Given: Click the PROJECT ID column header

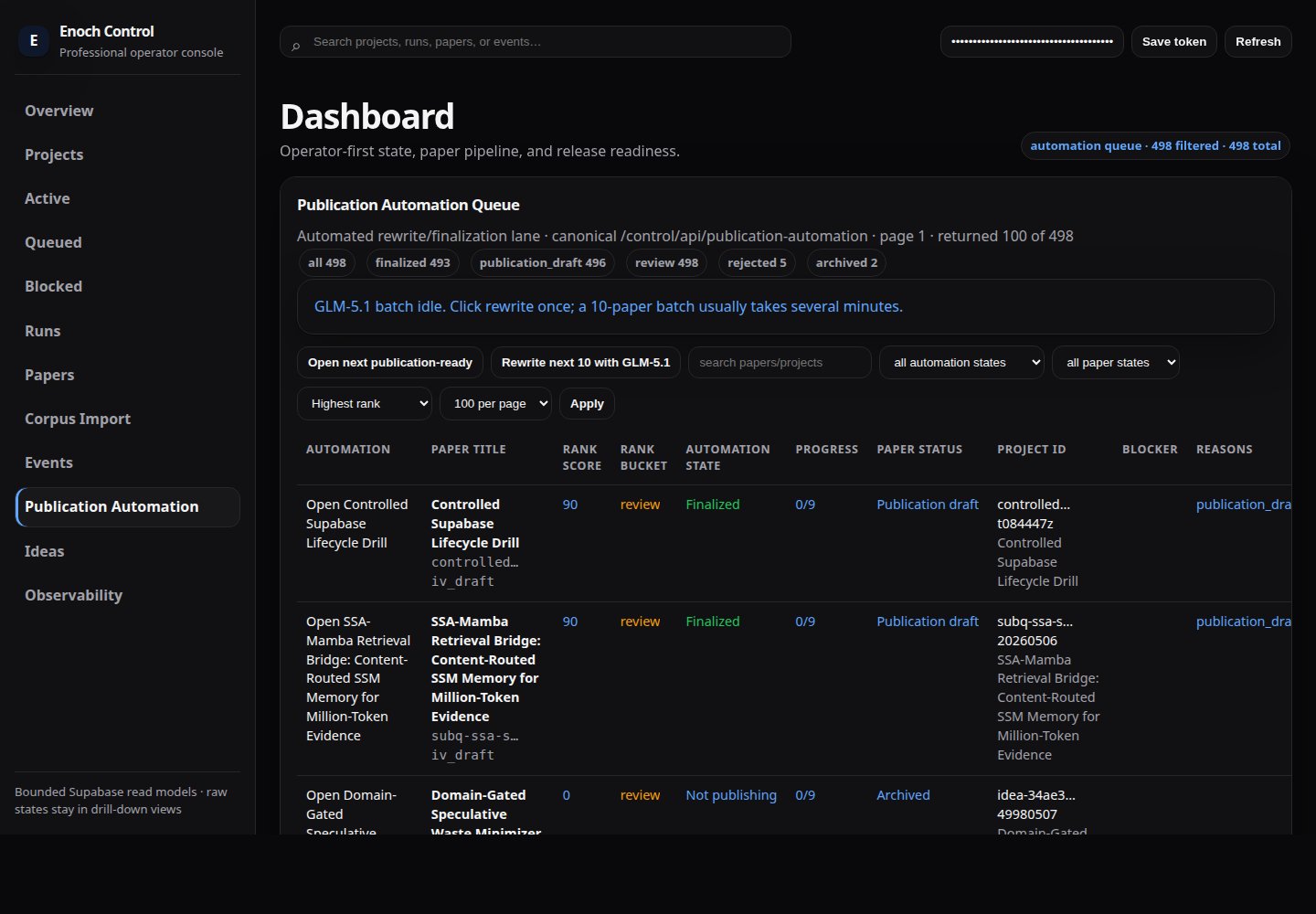Looking at the screenshot, I should pyautogui.click(x=1032, y=450).
